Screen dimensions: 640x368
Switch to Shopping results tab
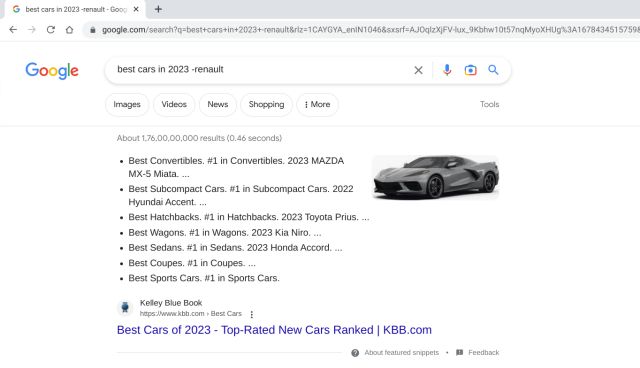pos(266,104)
